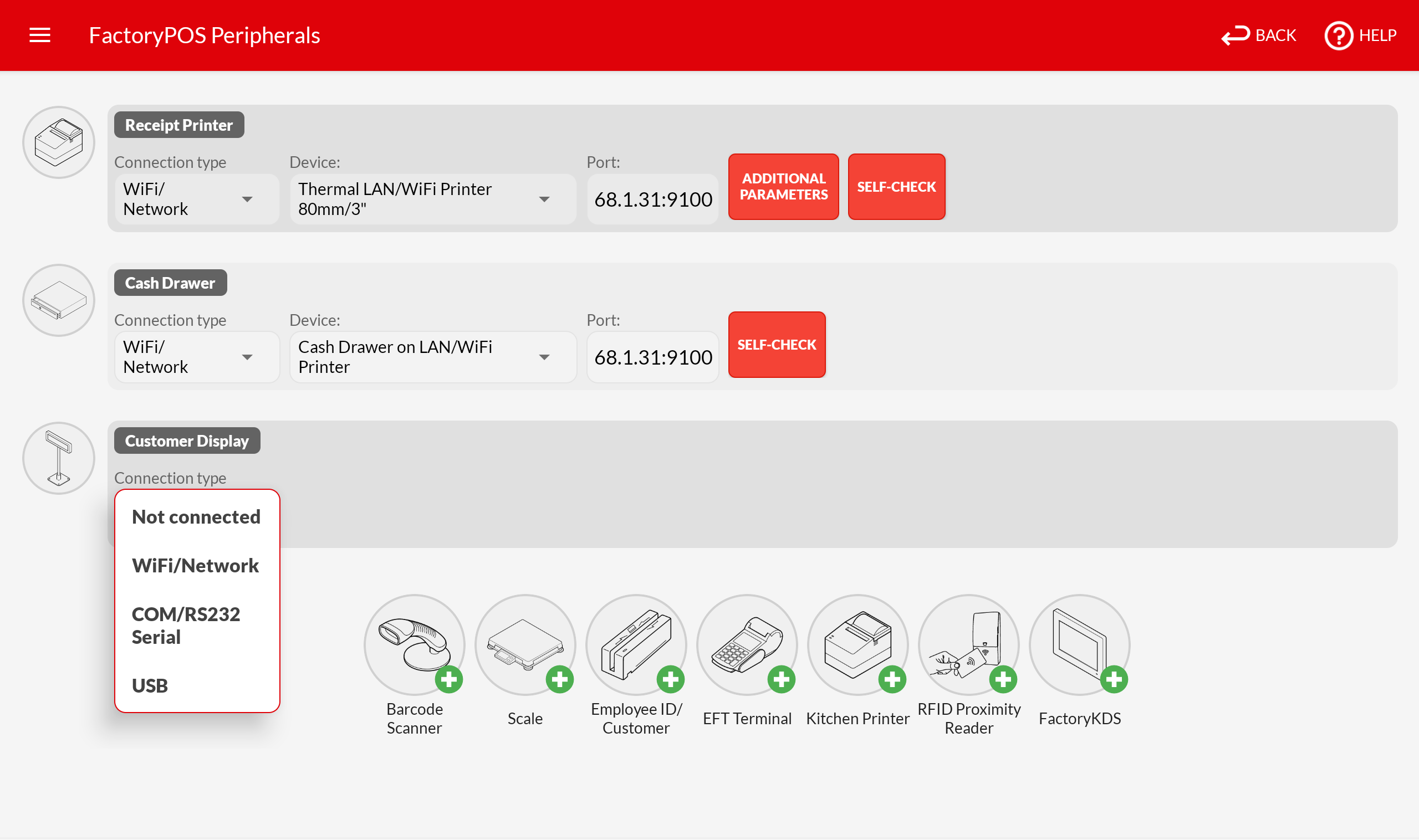This screenshot has height=840, width=1419.
Task: Expand Cash Drawer connection type dropdown
Action: pyautogui.click(x=196, y=357)
